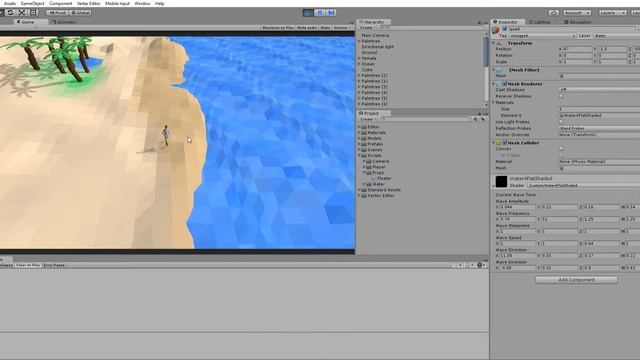Switch to the Lighting tab
The image size is (640, 360).
click(x=539, y=22)
